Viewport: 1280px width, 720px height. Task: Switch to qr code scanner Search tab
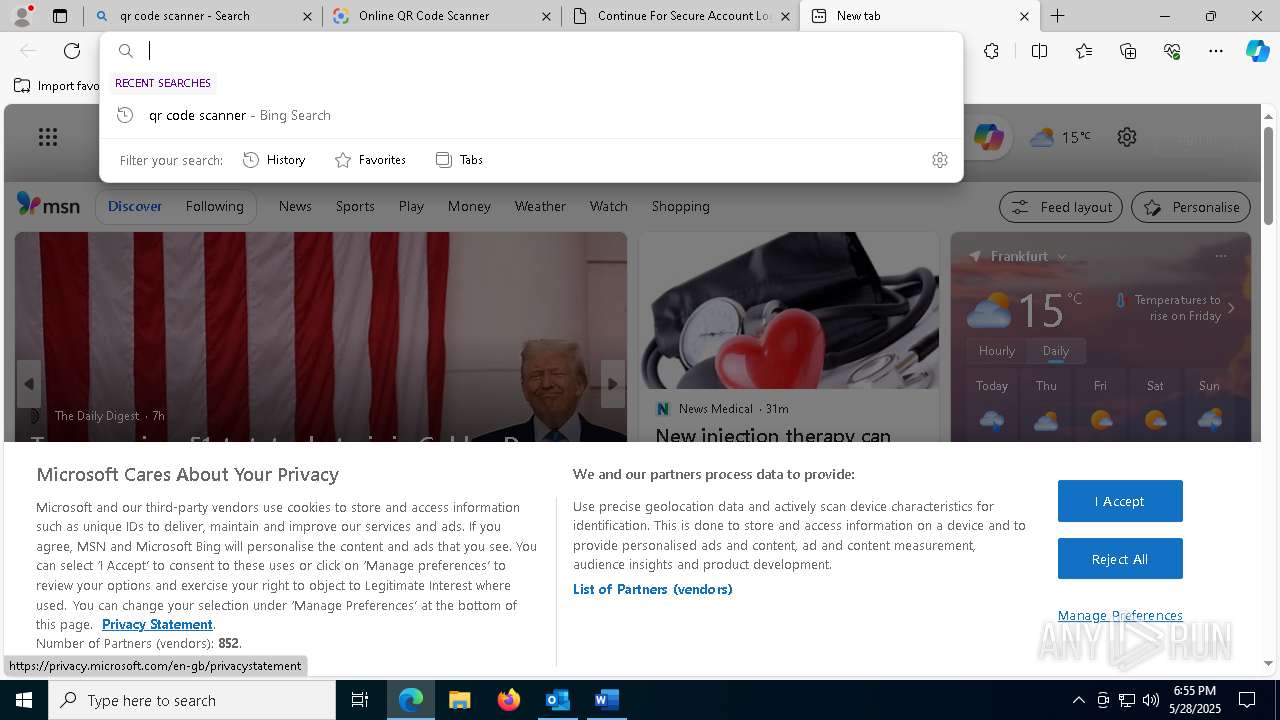point(203,16)
